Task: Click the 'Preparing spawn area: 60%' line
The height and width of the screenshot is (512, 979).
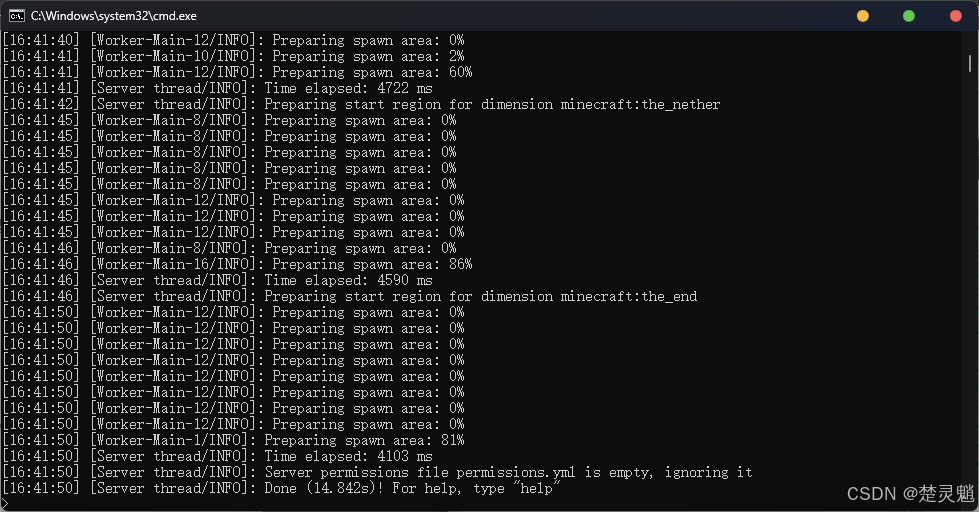Action: click(238, 72)
